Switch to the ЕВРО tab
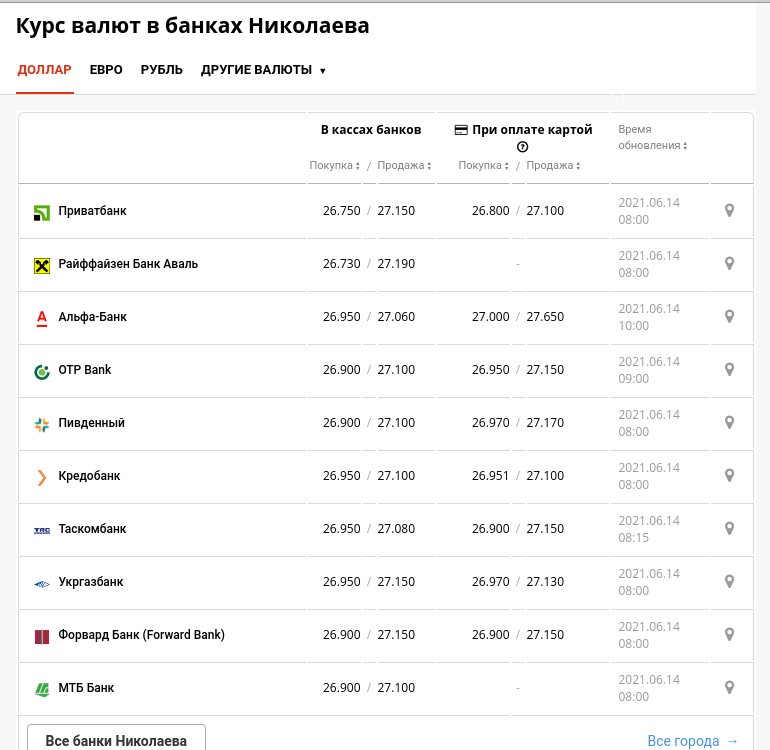The image size is (770, 750). 106,70
